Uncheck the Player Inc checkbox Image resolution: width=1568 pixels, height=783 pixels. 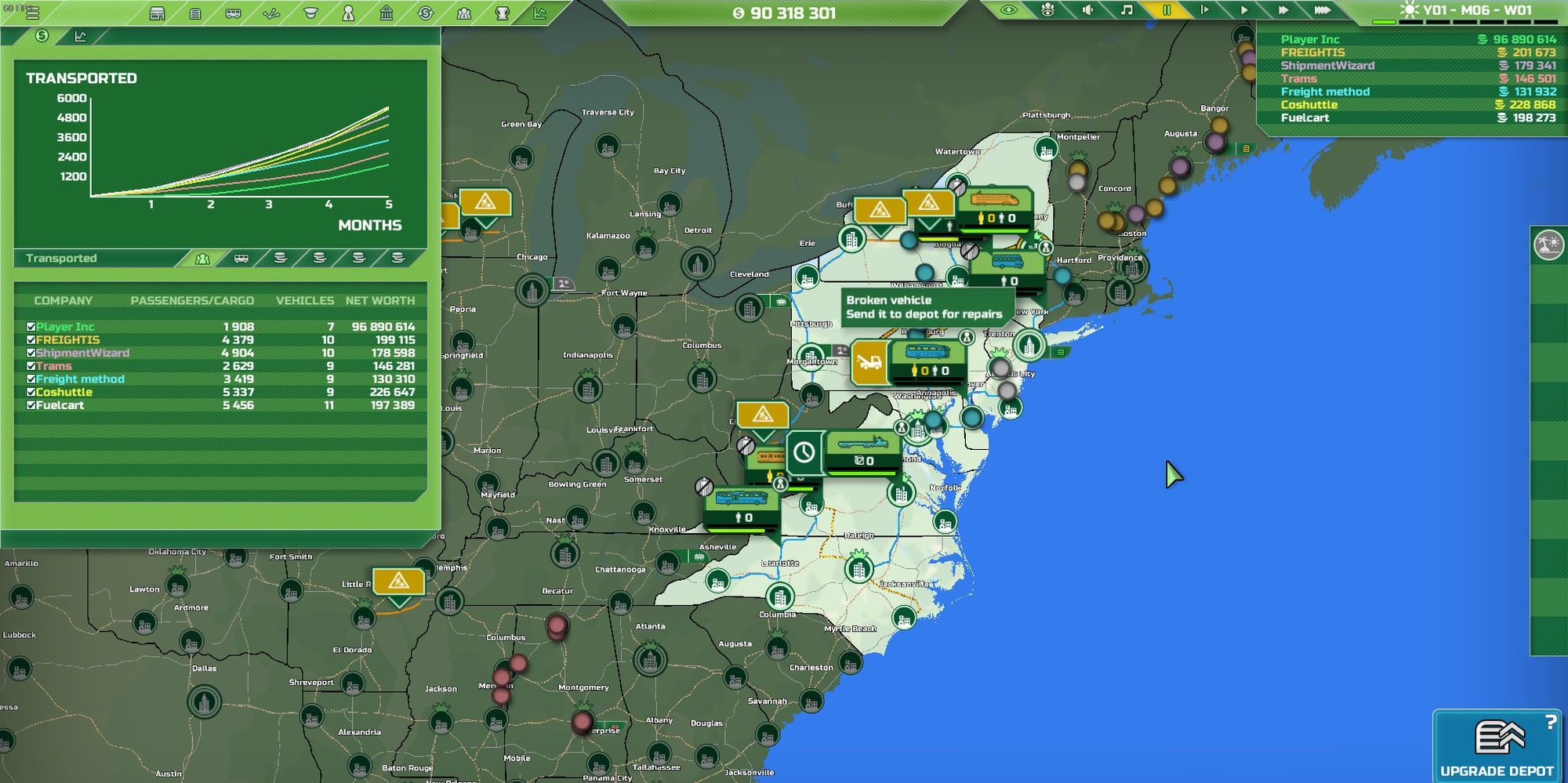(31, 327)
